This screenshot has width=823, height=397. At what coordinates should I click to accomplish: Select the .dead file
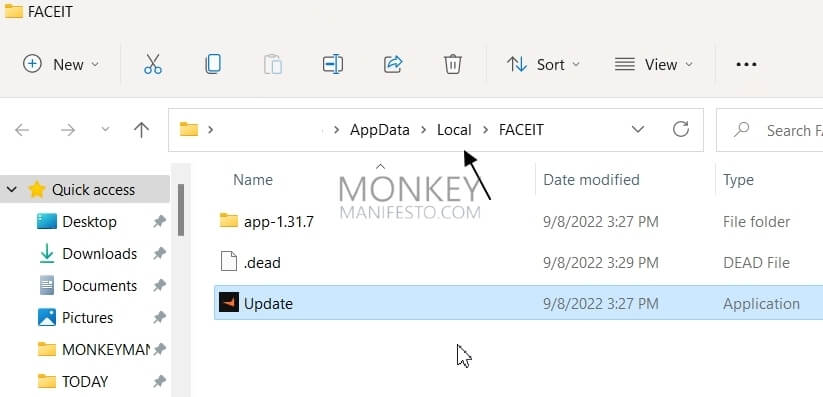262,262
